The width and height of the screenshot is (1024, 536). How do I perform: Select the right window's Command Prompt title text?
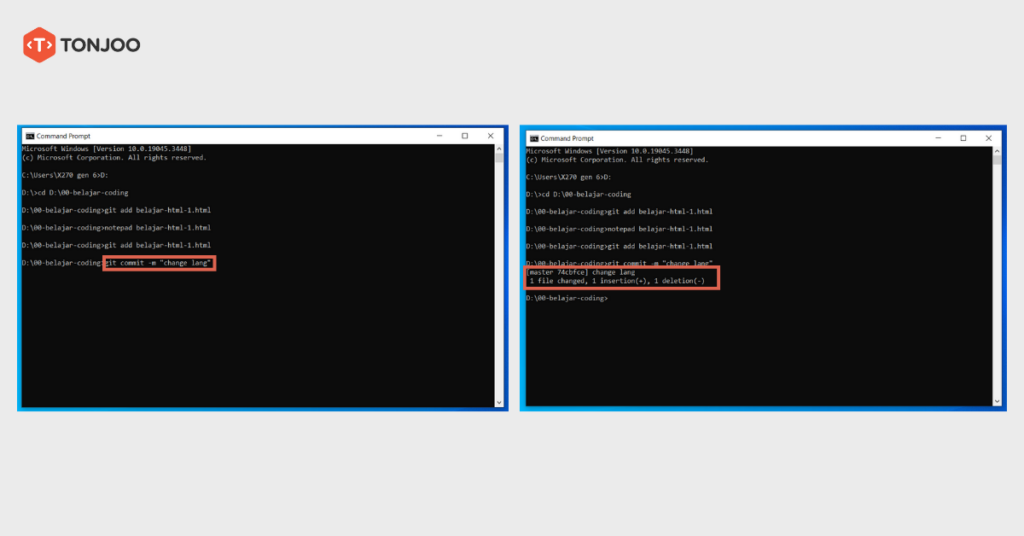click(569, 138)
